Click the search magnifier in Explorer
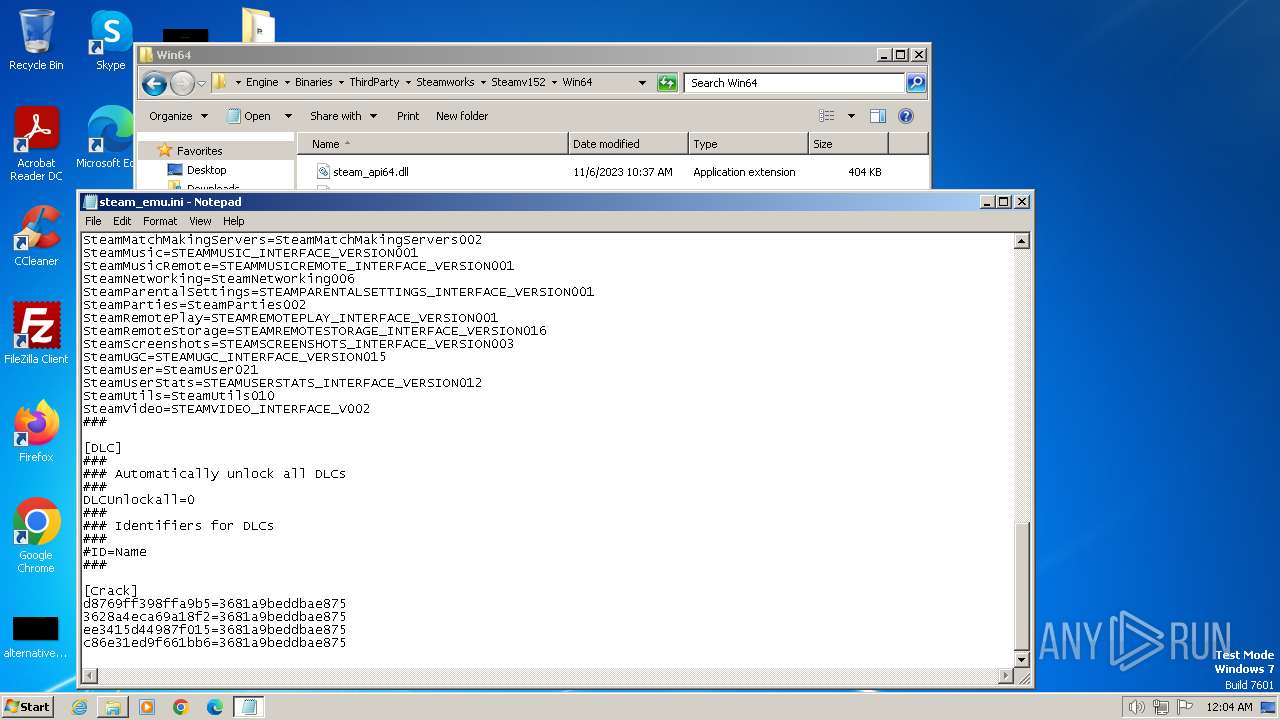1280x720 pixels. (x=915, y=83)
